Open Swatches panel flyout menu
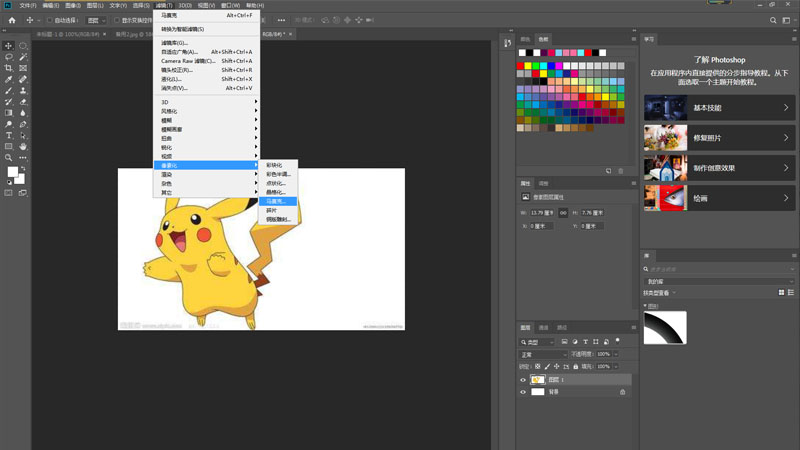Viewport: 800px width, 450px height. coord(634,39)
